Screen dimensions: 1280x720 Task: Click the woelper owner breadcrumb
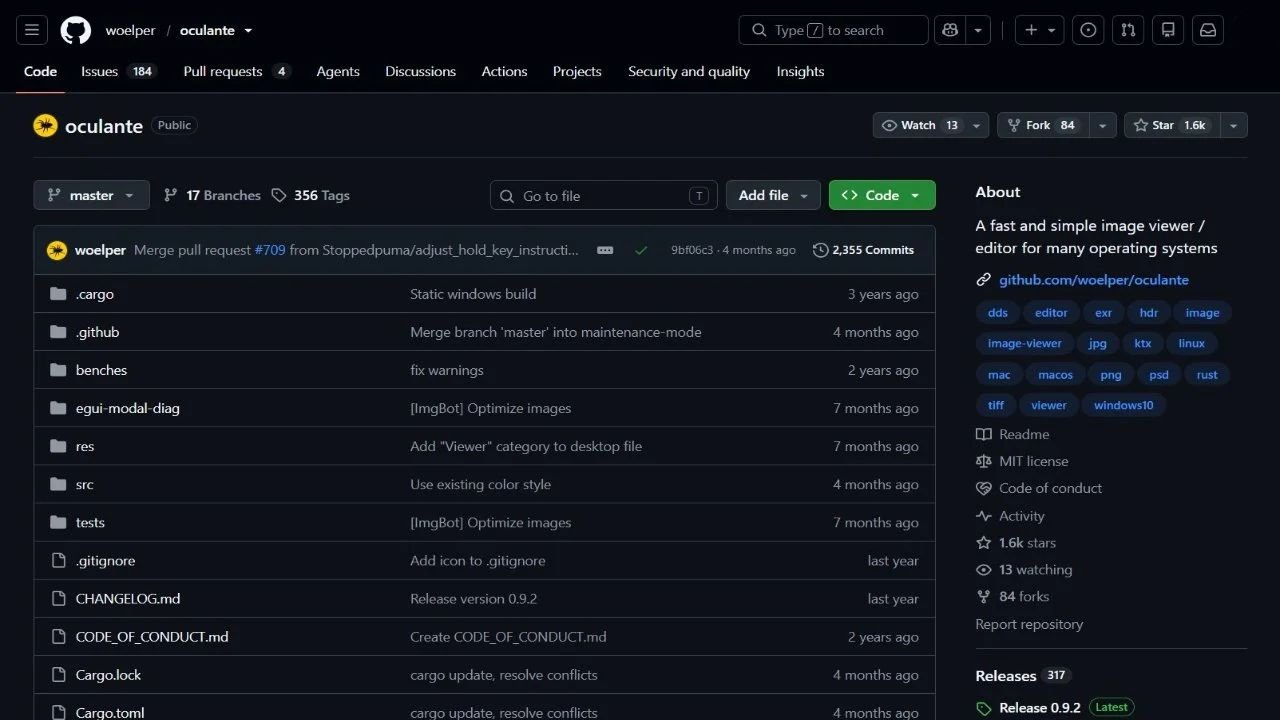coord(130,30)
